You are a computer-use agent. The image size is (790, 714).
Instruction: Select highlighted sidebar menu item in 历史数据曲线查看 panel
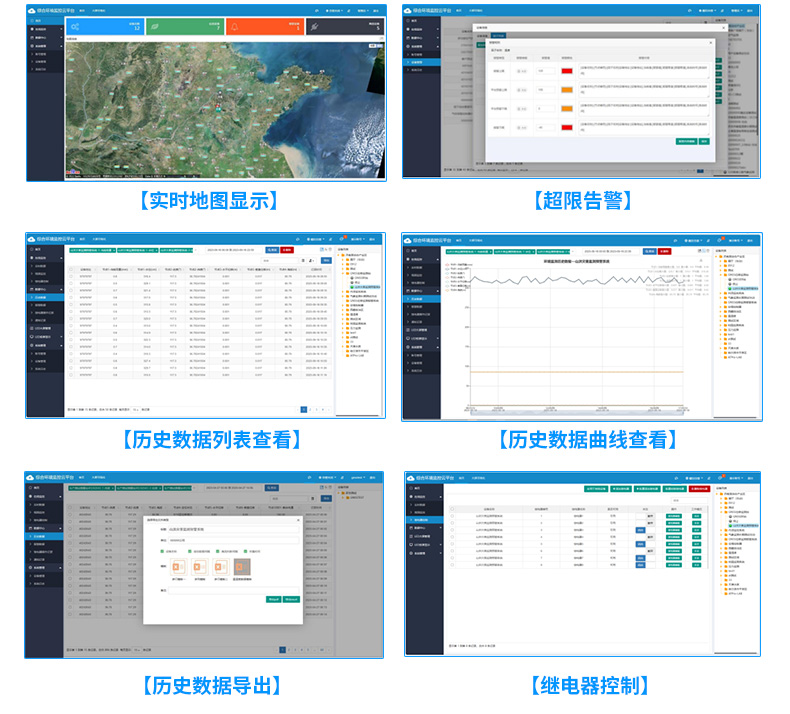419,298
